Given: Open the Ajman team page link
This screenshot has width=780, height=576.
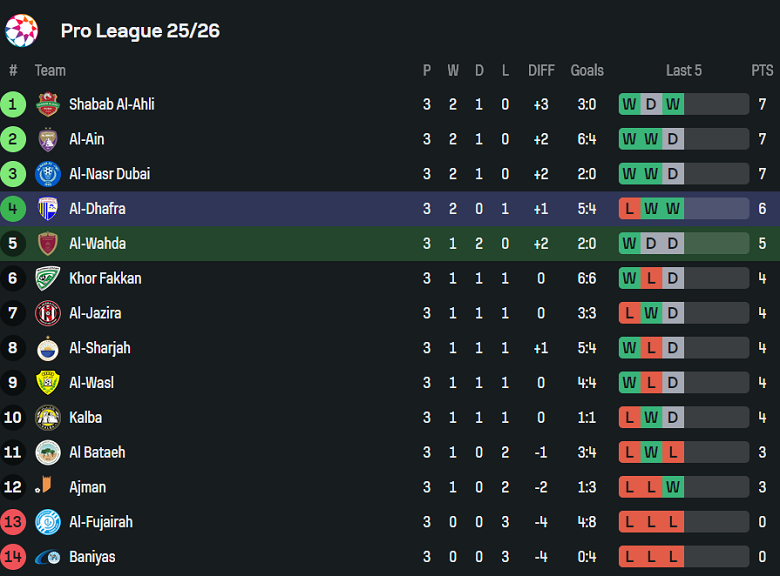Looking at the screenshot, I should [x=87, y=487].
